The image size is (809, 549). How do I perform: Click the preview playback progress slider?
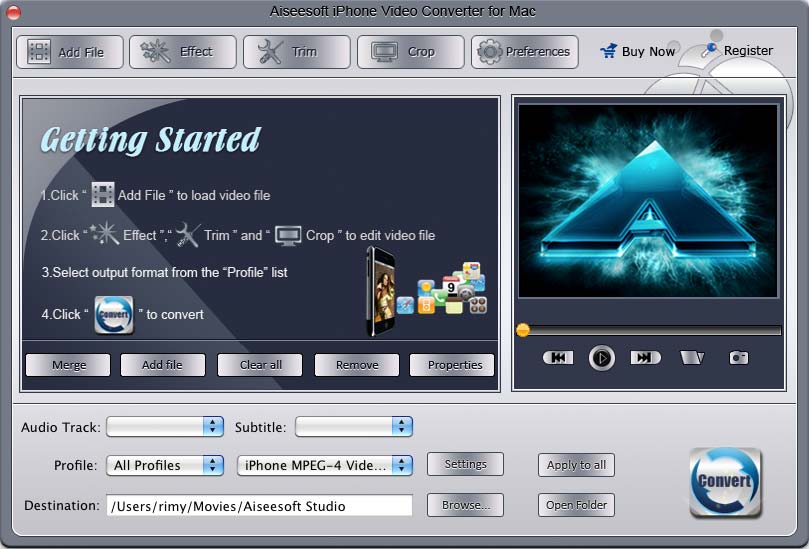click(650, 330)
